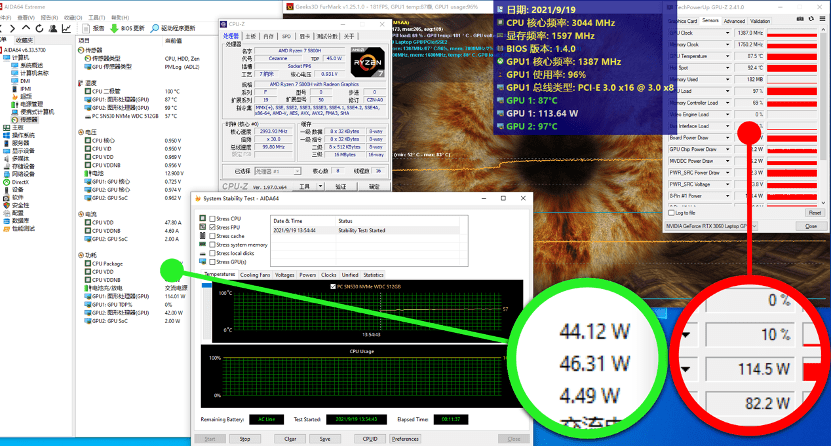Switch to Statistics tab
Screen dimensions: 832x446
pos(373,275)
